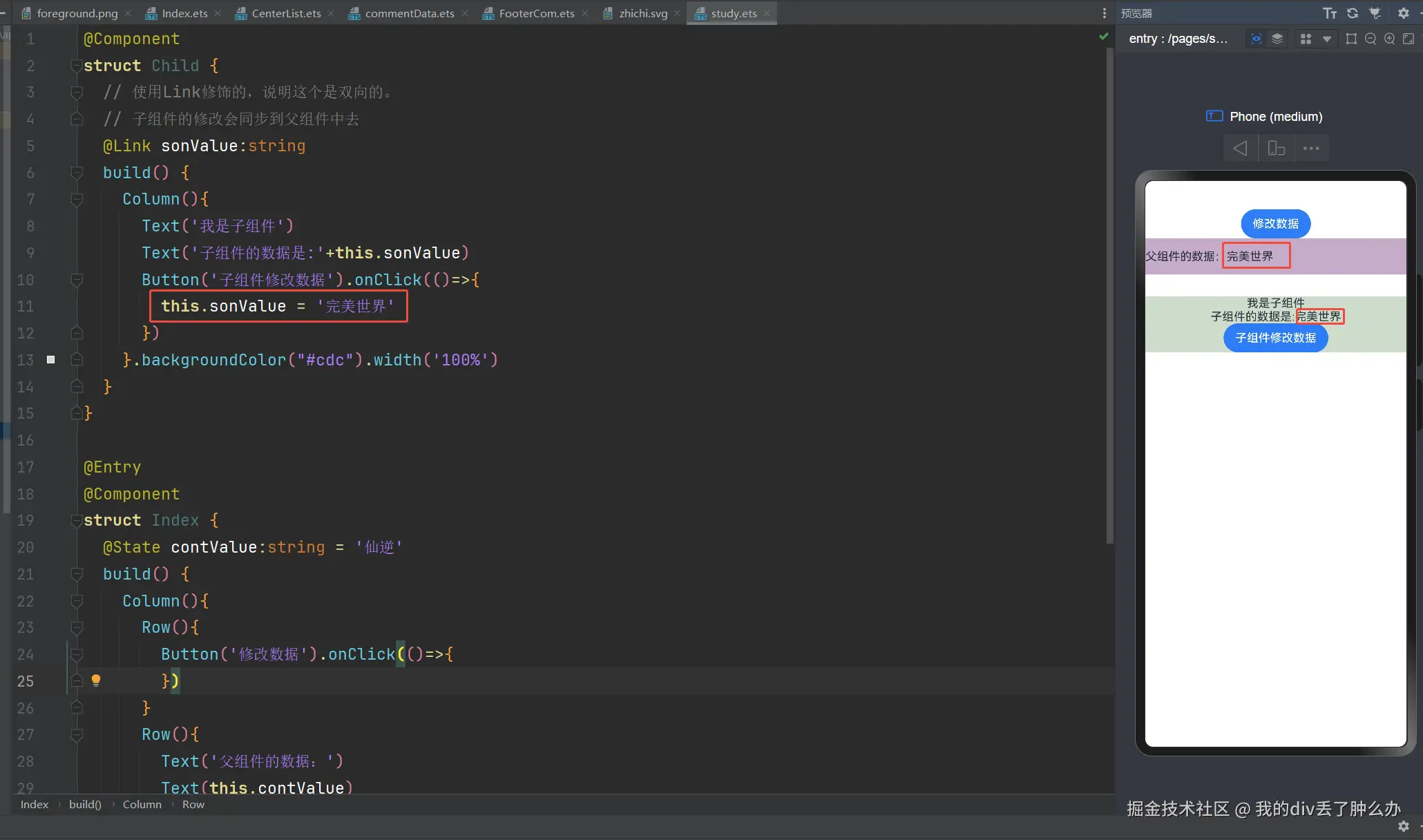The width and height of the screenshot is (1423, 840).
Task: Collapse the Button onClick fold at line 10
Action: (77, 280)
